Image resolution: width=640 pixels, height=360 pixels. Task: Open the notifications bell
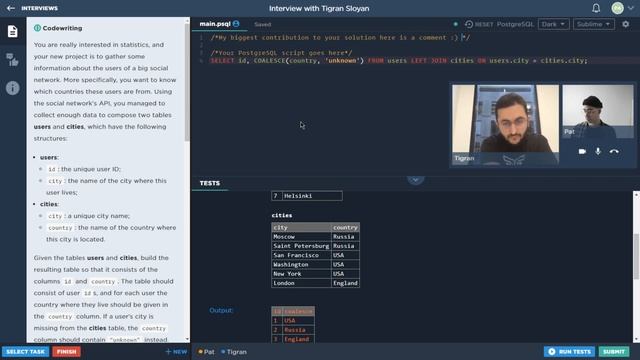pos(596,8)
